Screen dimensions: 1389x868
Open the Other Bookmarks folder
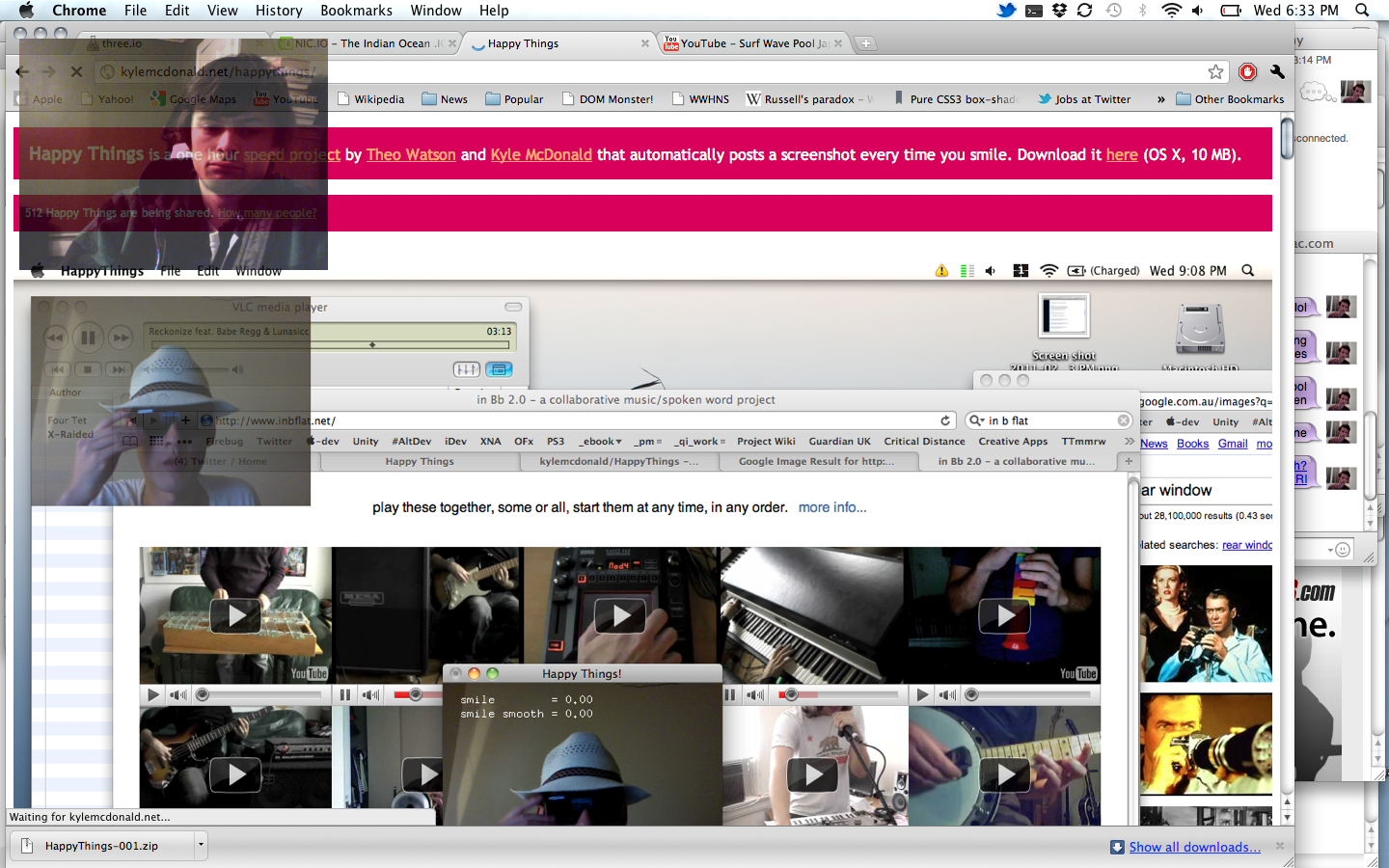(x=1230, y=99)
